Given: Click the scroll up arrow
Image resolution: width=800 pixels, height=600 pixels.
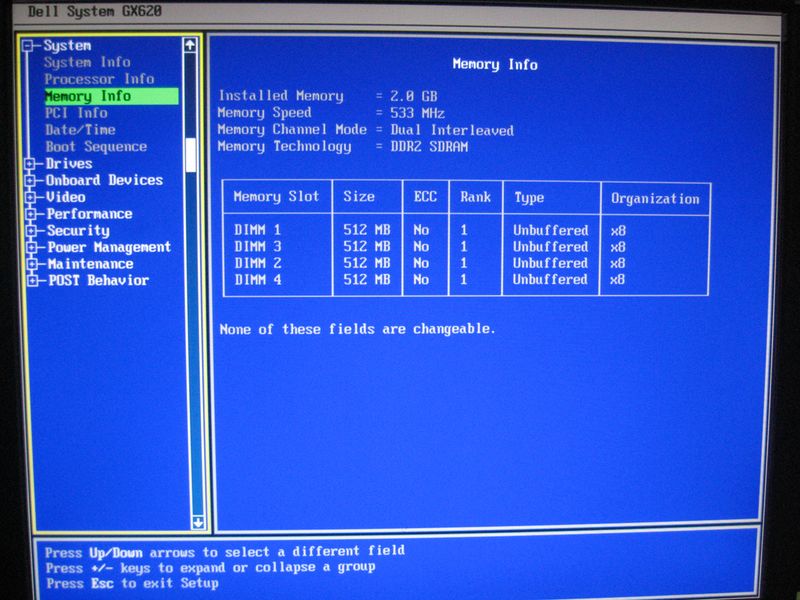Looking at the screenshot, I should pos(190,45).
